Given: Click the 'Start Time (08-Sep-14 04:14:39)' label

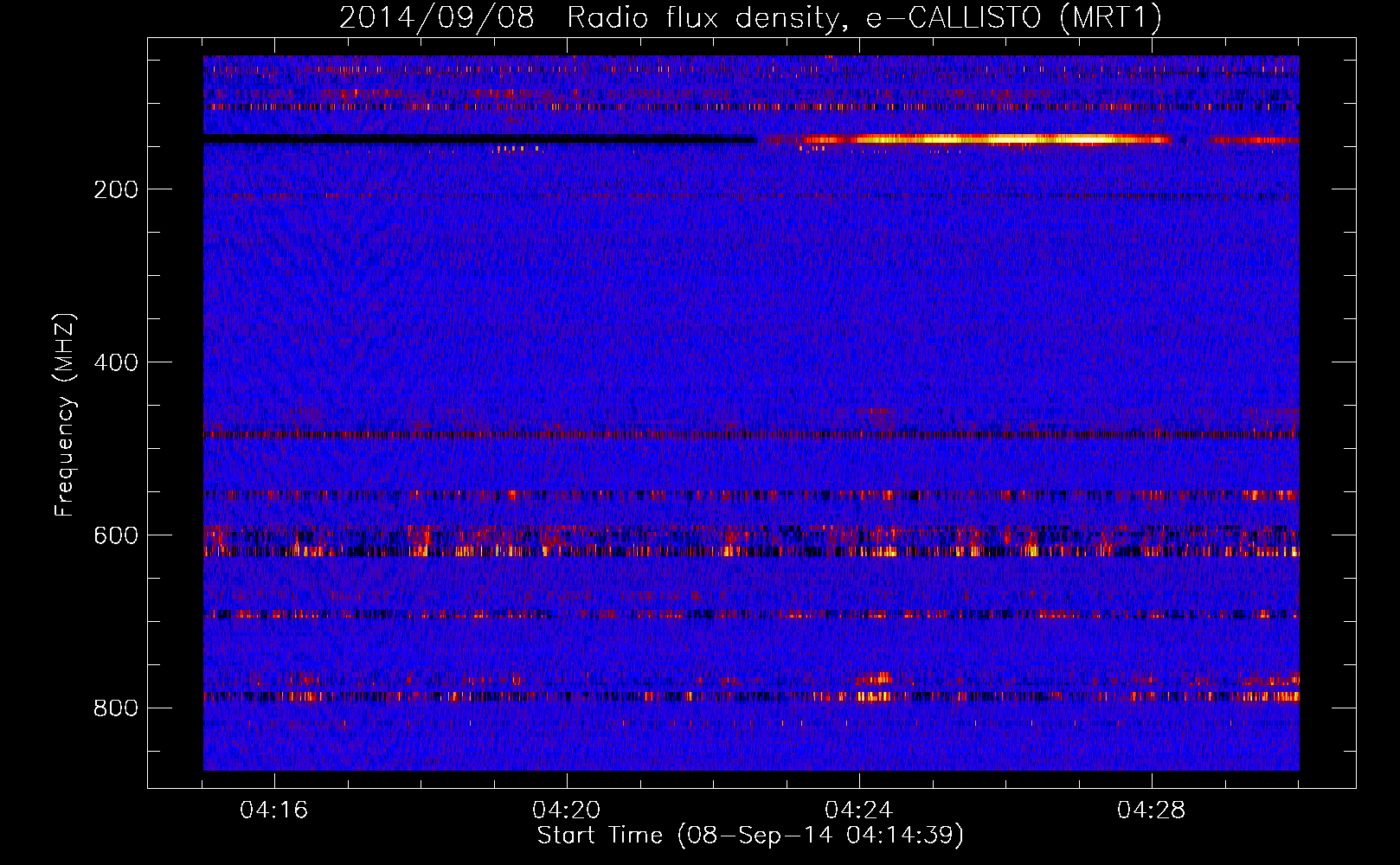Looking at the screenshot, I should [x=750, y=836].
